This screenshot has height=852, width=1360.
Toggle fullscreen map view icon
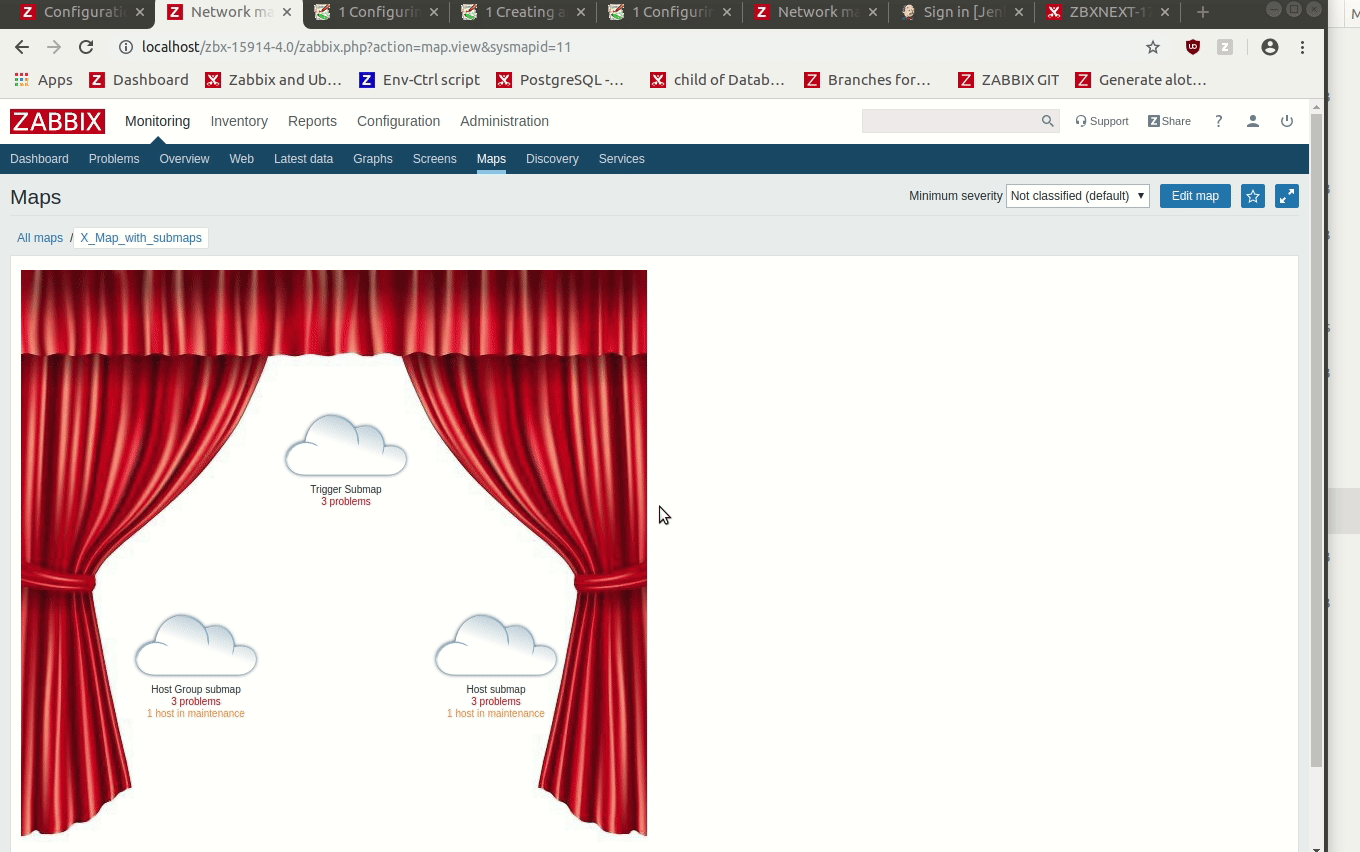point(1287,196)
